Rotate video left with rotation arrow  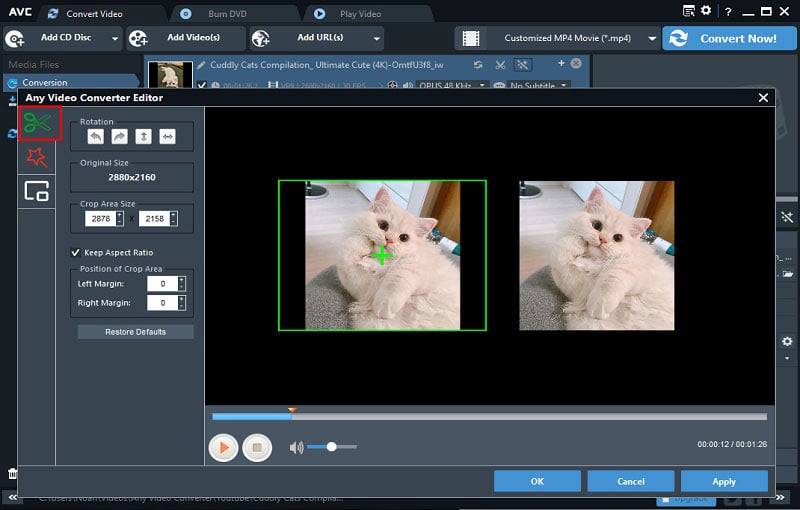(95, 137)
